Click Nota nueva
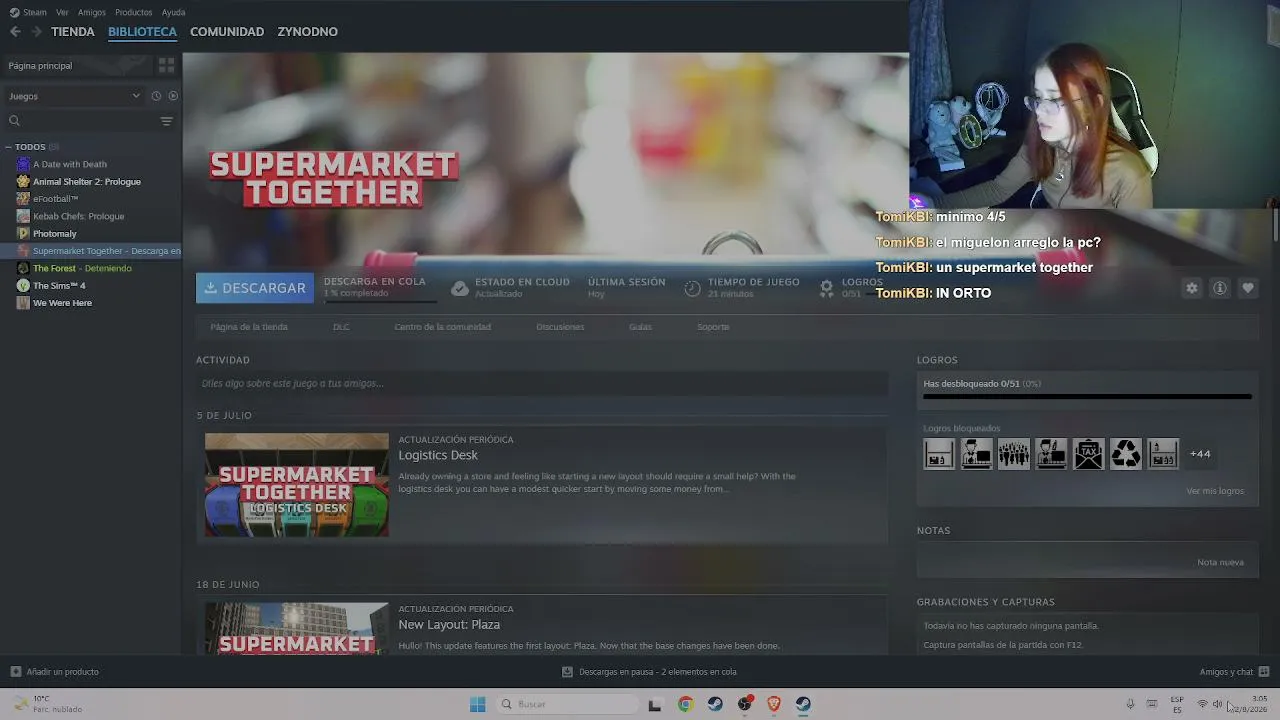Screen dimensions: 1280x720 (1220, 562)
